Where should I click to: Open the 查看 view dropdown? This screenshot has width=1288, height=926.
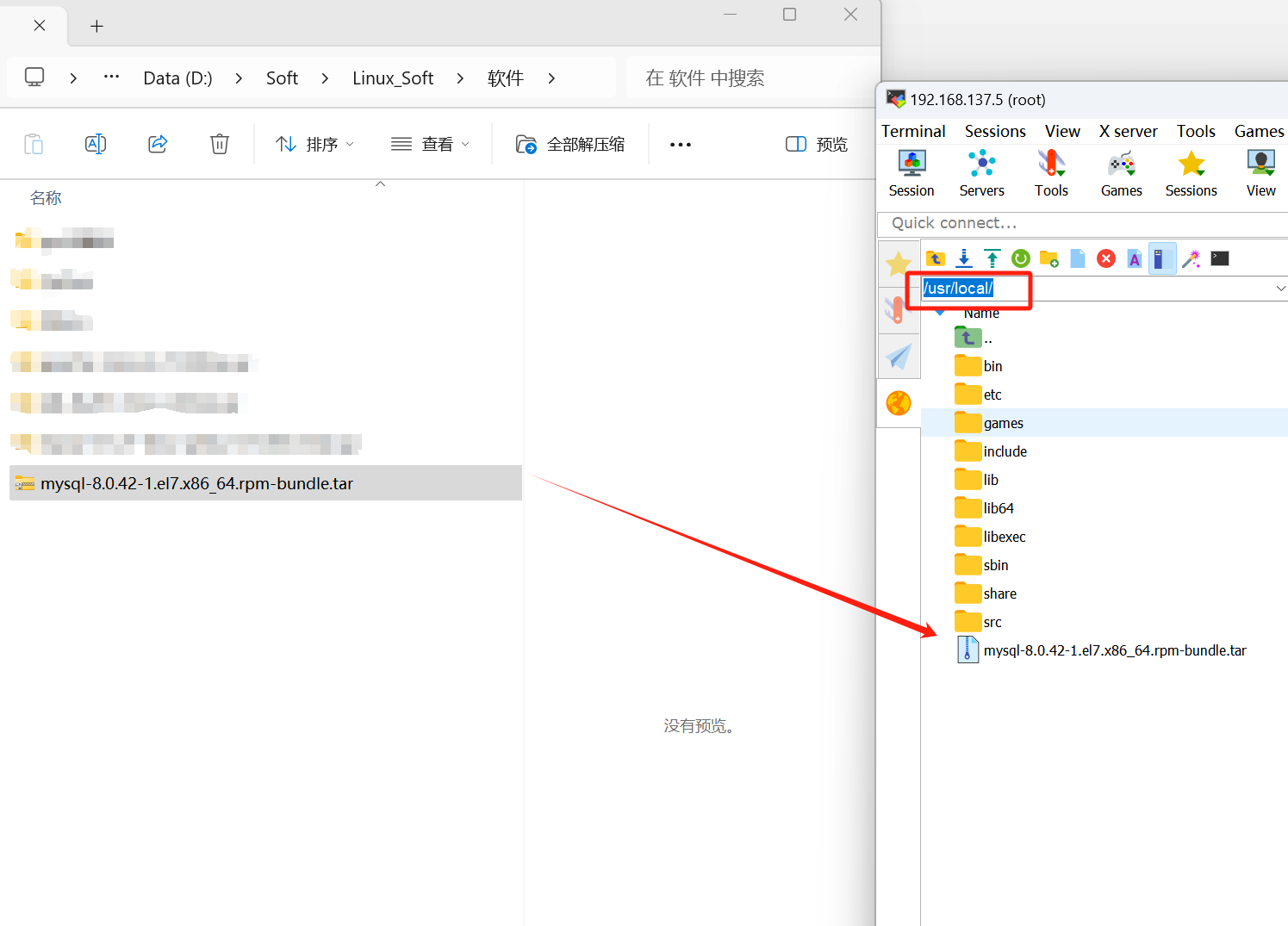(x=430, y=144)
